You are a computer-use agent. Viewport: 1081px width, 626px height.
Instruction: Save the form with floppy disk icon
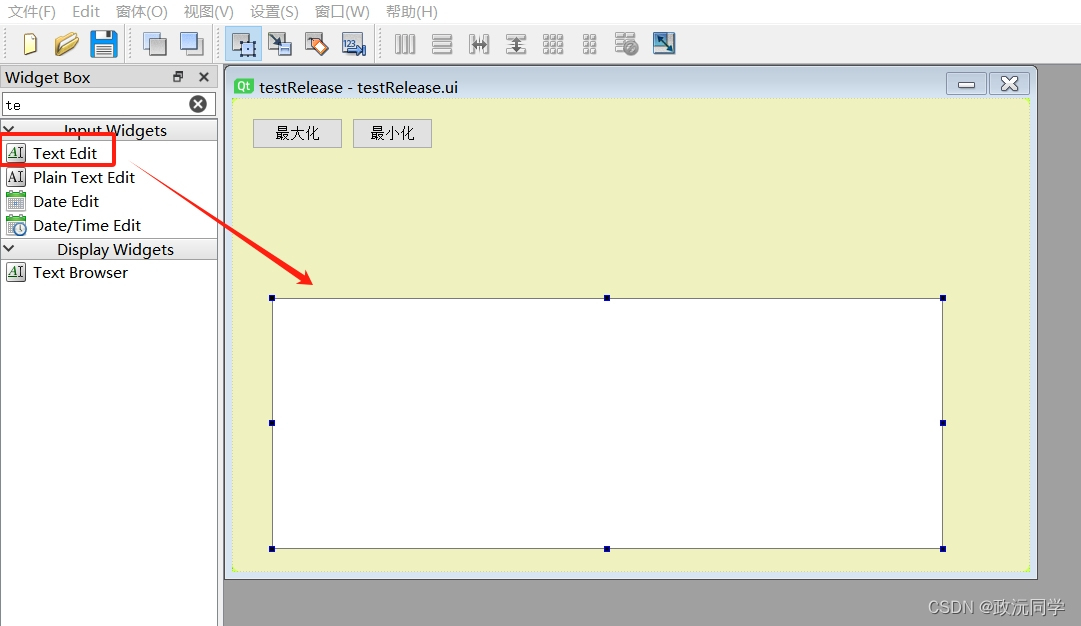[x=104, y=44]
